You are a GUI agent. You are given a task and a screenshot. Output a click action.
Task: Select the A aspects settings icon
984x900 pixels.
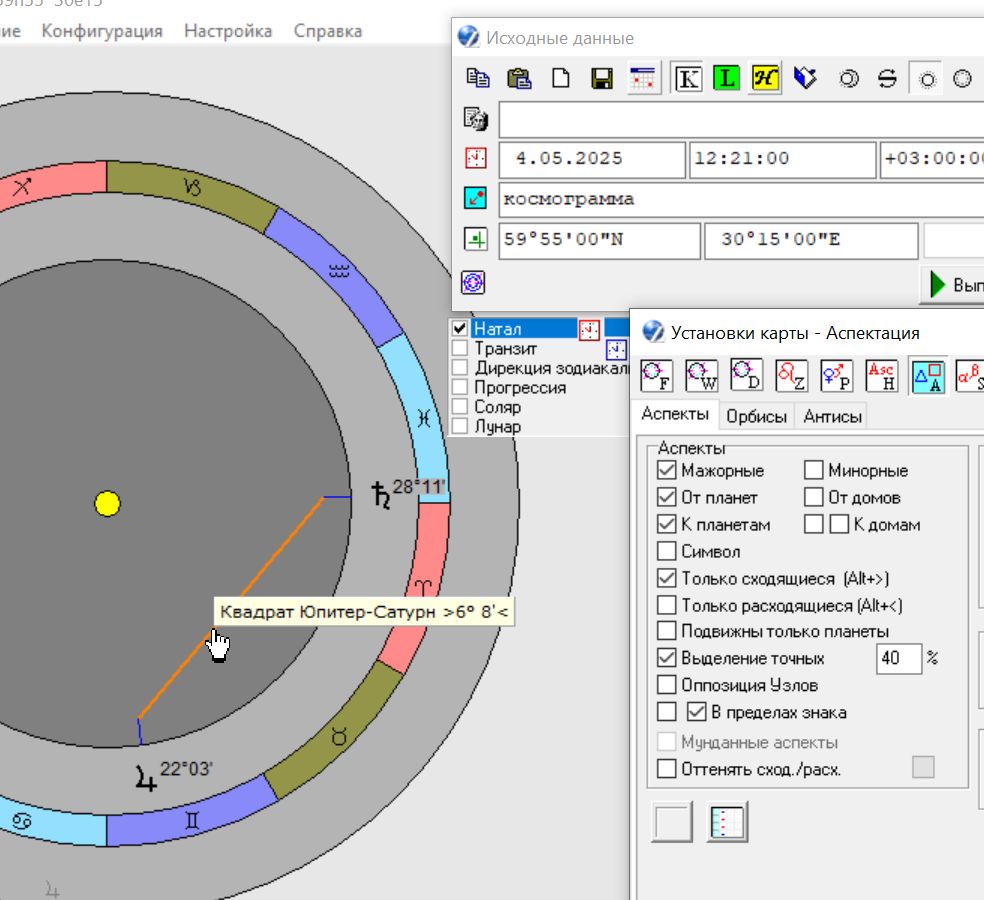pyautogui.click(x=928, y=377)
